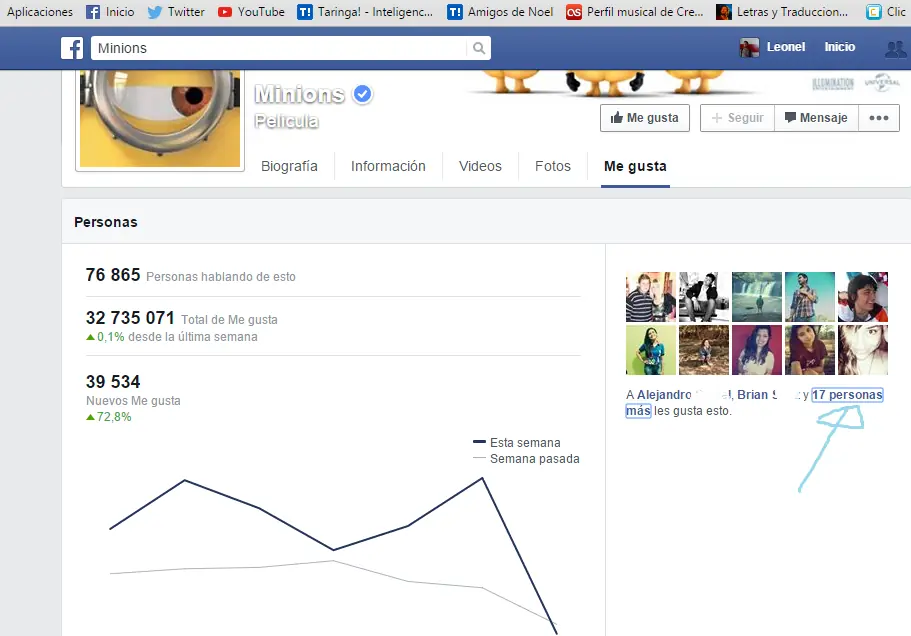
Task: Click the Minions page title
Action: pyautogui.click(x=300, y=94)
